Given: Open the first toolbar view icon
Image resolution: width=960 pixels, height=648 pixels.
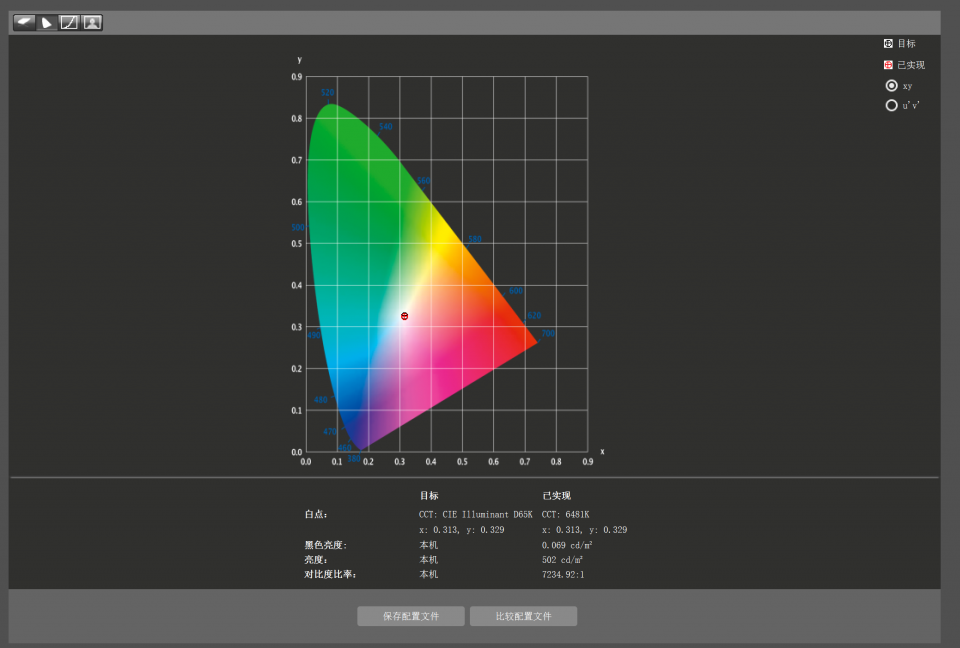Looking at the screenshot, I should point(24,23).
